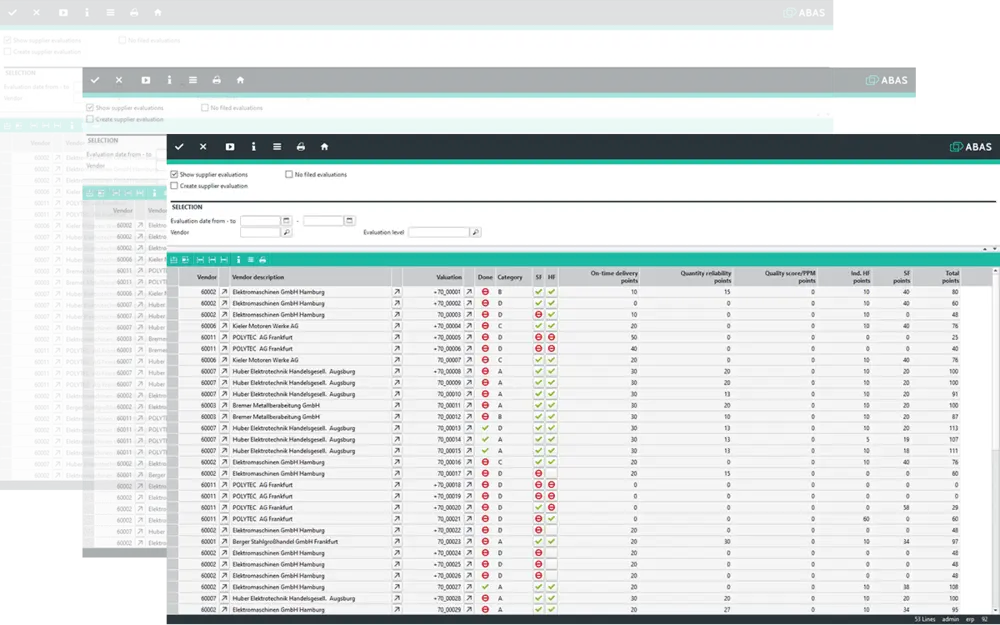Click printer icon in middle background window toolbar

[216, 80]
